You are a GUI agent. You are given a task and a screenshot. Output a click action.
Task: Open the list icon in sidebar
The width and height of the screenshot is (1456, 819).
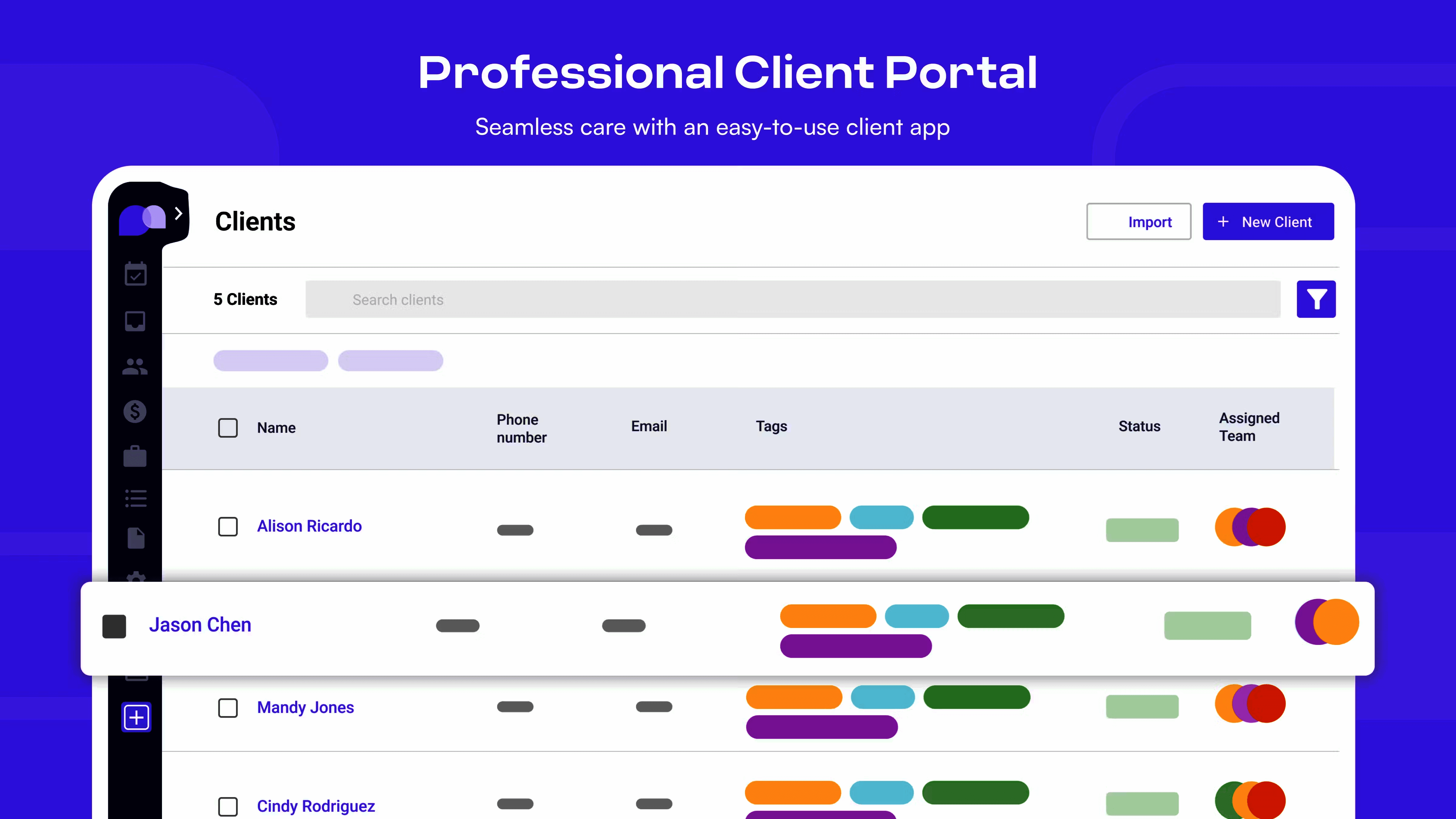click(x=136, y=498)
